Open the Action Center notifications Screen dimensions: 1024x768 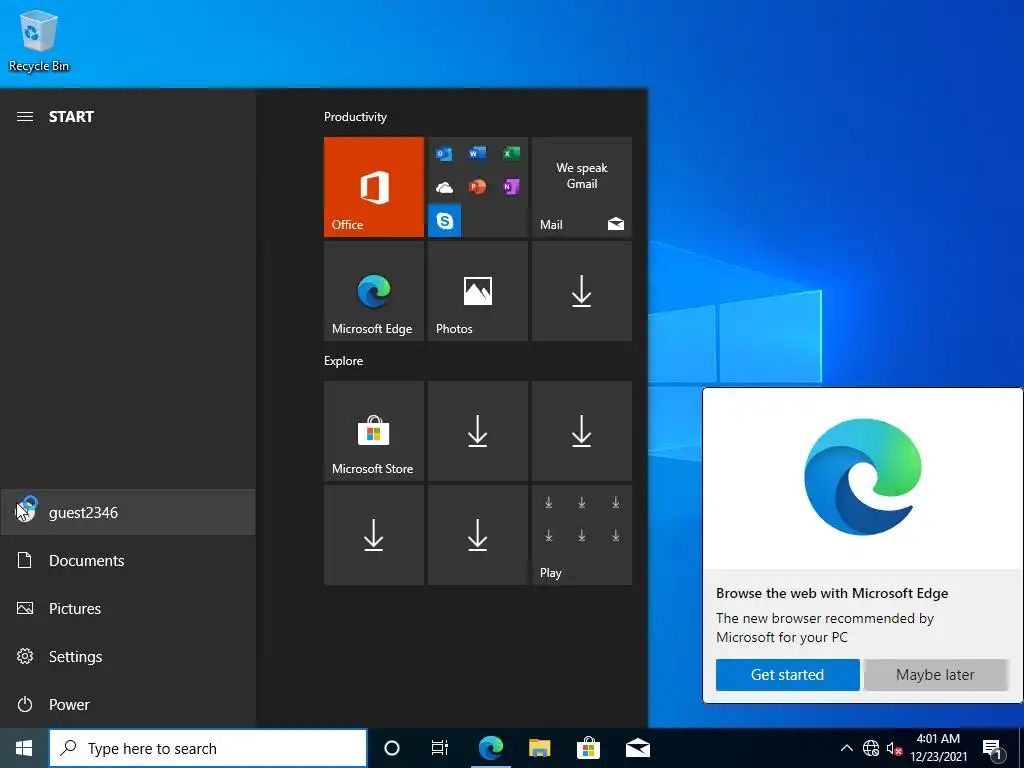coord(993,750)
